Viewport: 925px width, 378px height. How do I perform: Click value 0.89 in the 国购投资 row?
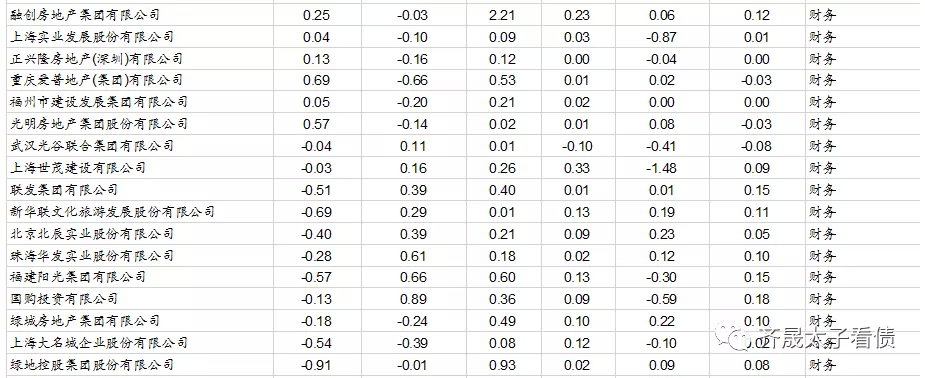tap(413, 300)
